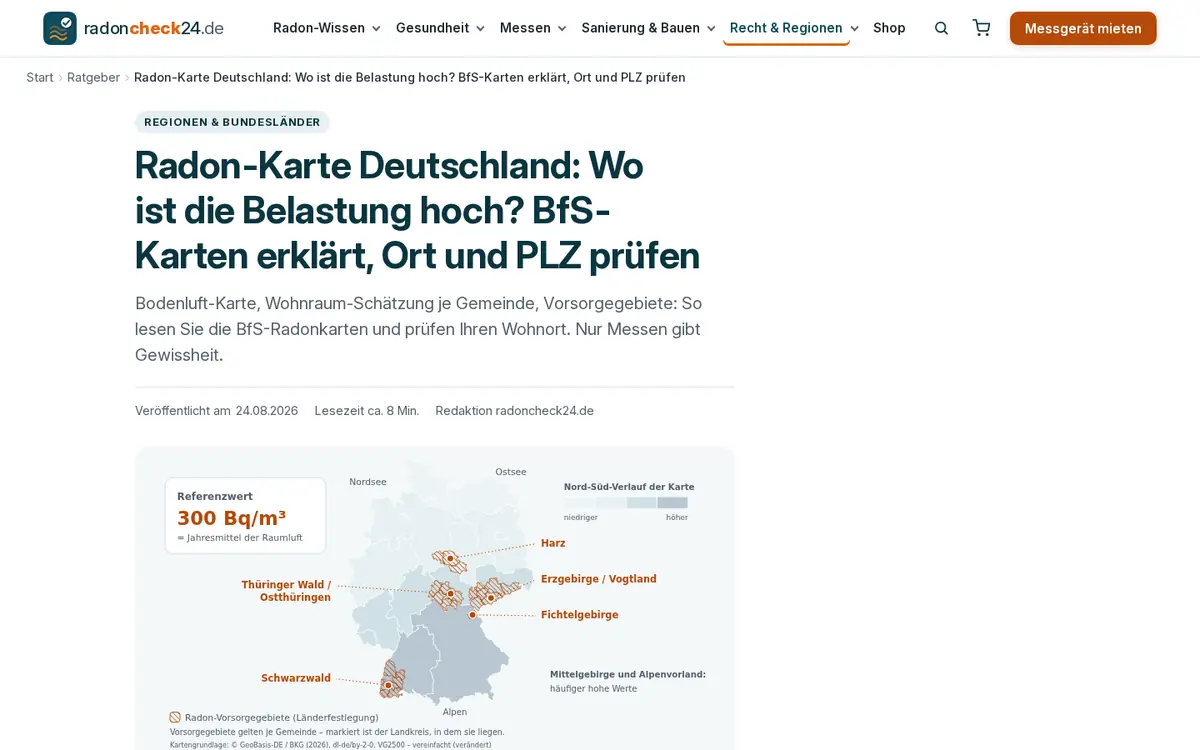Click the radoncheck24.de logo icon
The image size is (1200, 750).
pos(60,28)
